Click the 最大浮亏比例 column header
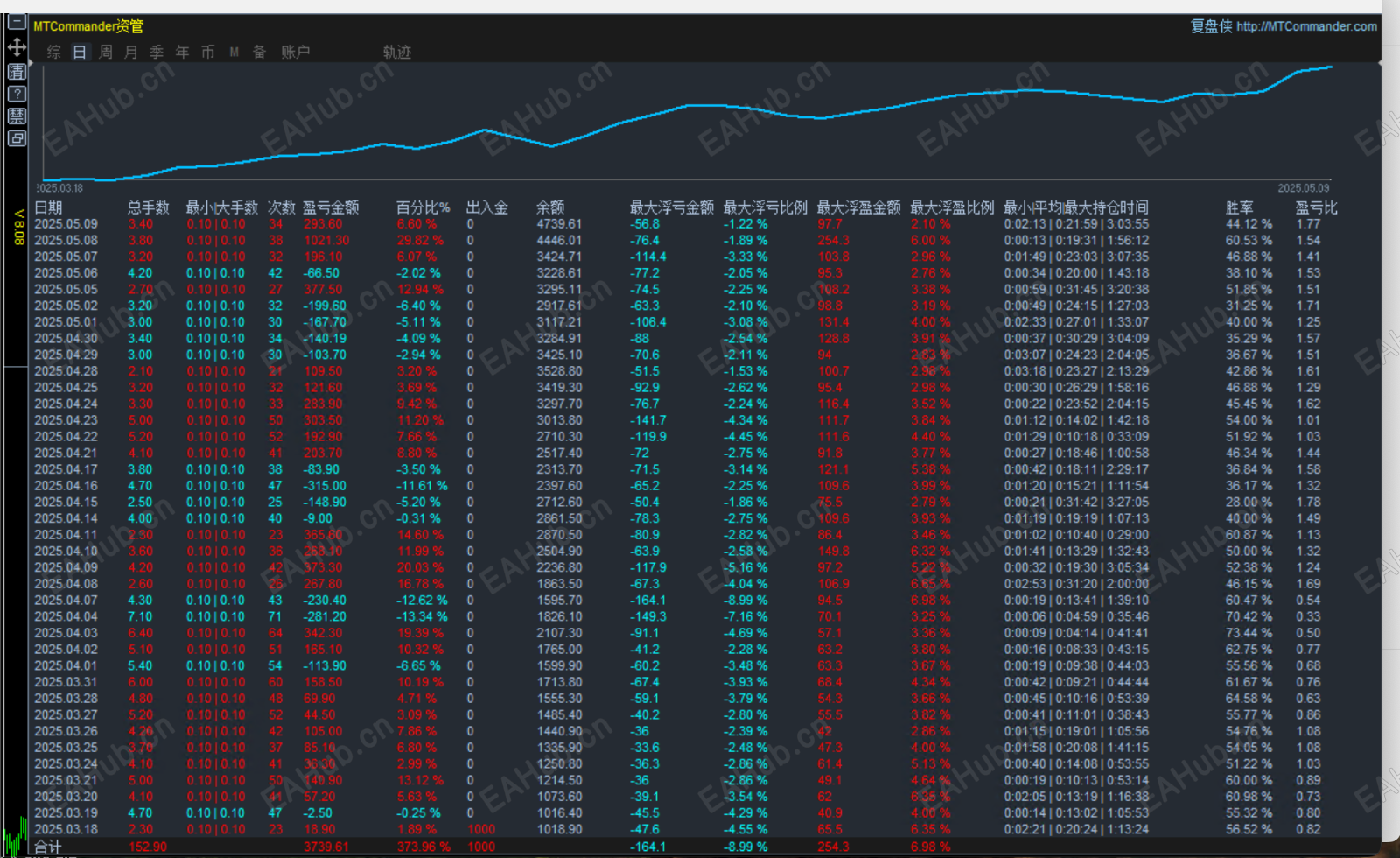Image resolution: width=1400 pixels, height=858 pixels. pyautogui.click(x=766, y=207)
